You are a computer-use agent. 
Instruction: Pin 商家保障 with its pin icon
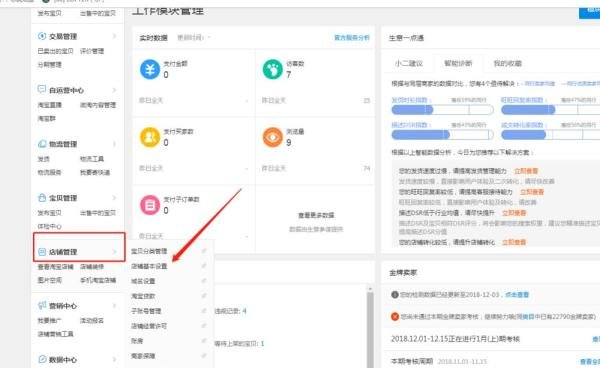pos(204,355)
